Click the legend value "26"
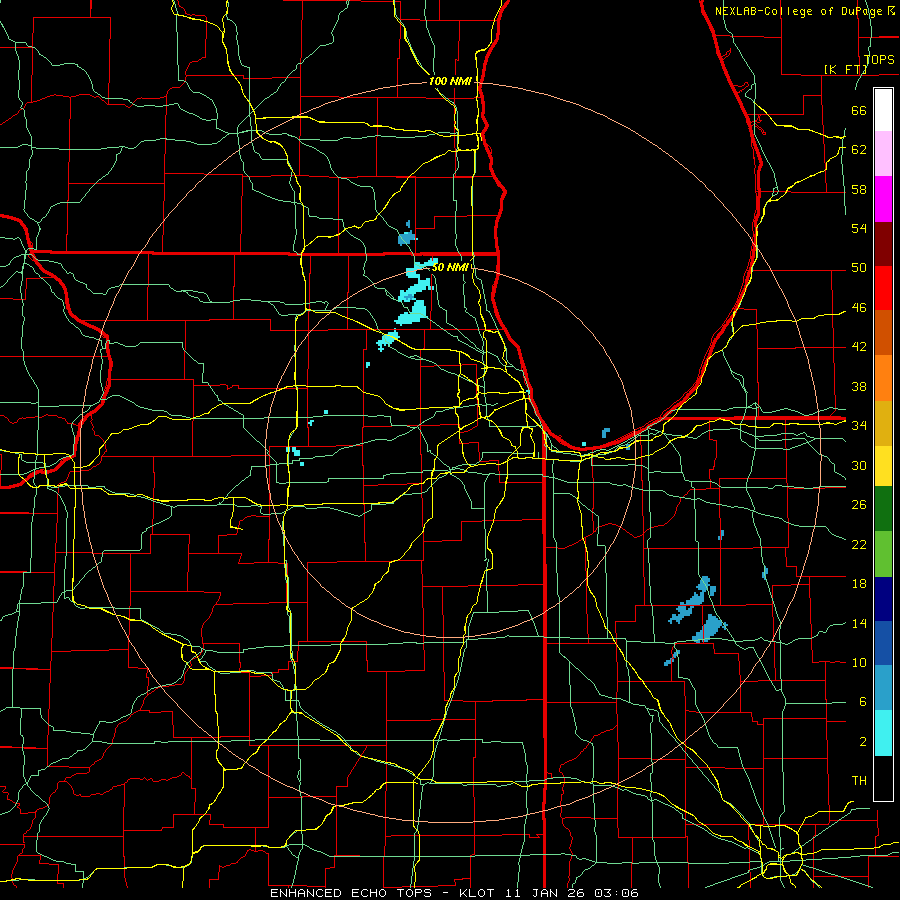Screen dimensions: 900x900 (x=859, y=505)
